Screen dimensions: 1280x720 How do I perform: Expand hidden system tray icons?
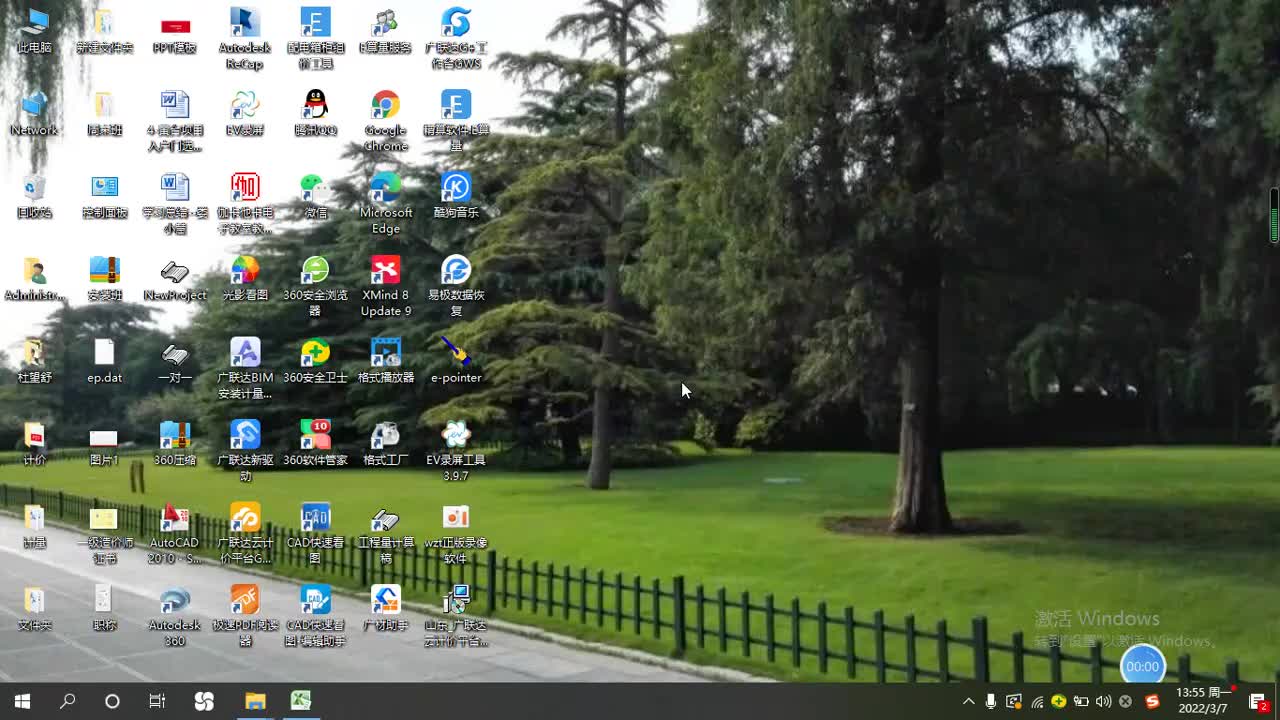(x=968, y=701)
